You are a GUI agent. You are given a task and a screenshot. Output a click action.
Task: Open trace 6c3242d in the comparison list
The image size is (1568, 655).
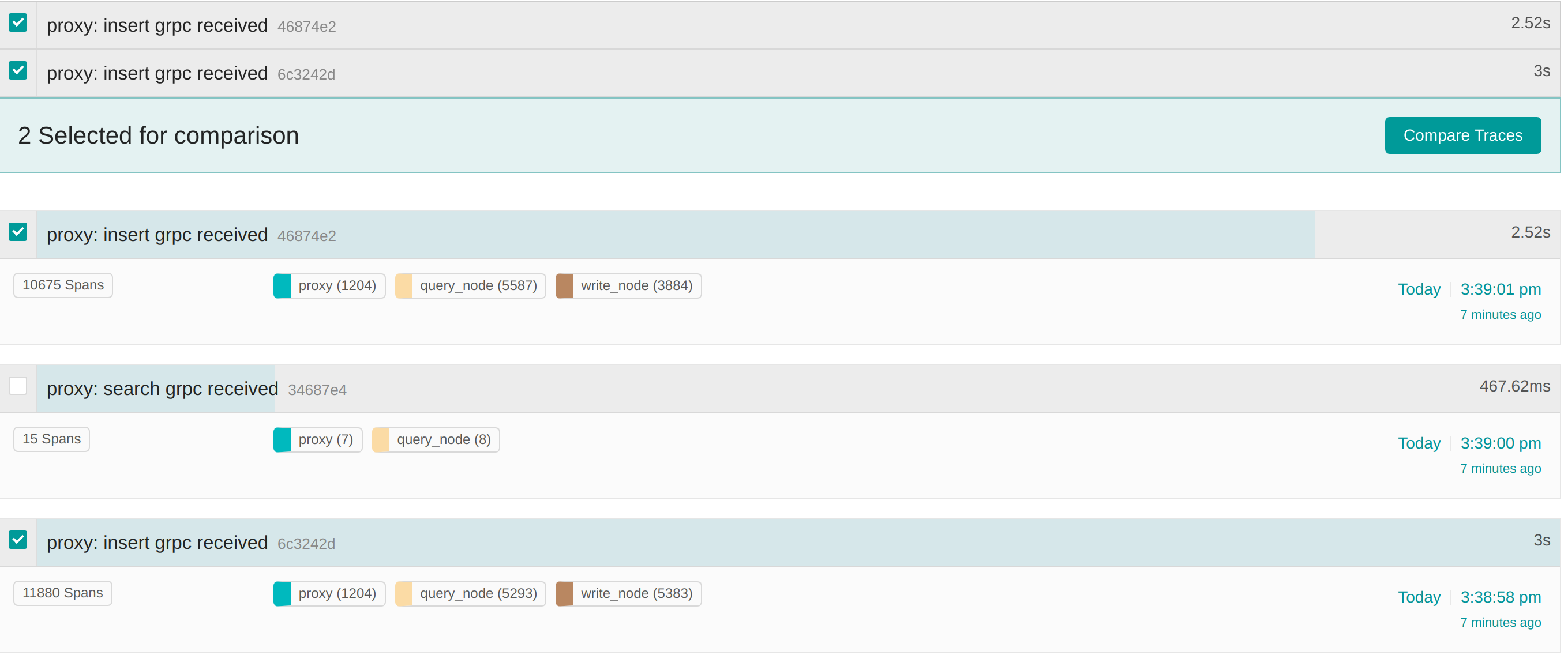point(798,73)
